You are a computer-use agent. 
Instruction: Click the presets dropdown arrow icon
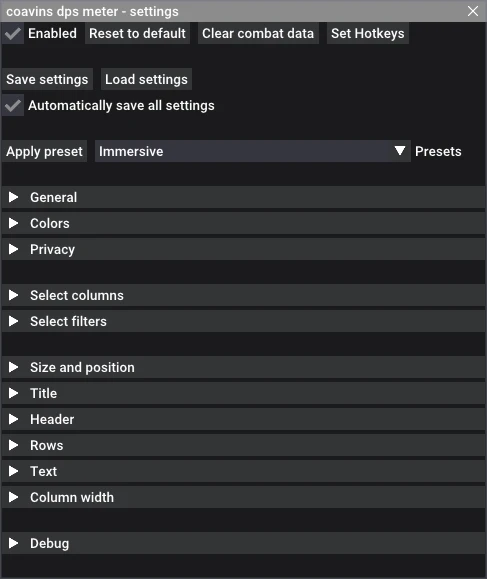[x=399, y=151]
